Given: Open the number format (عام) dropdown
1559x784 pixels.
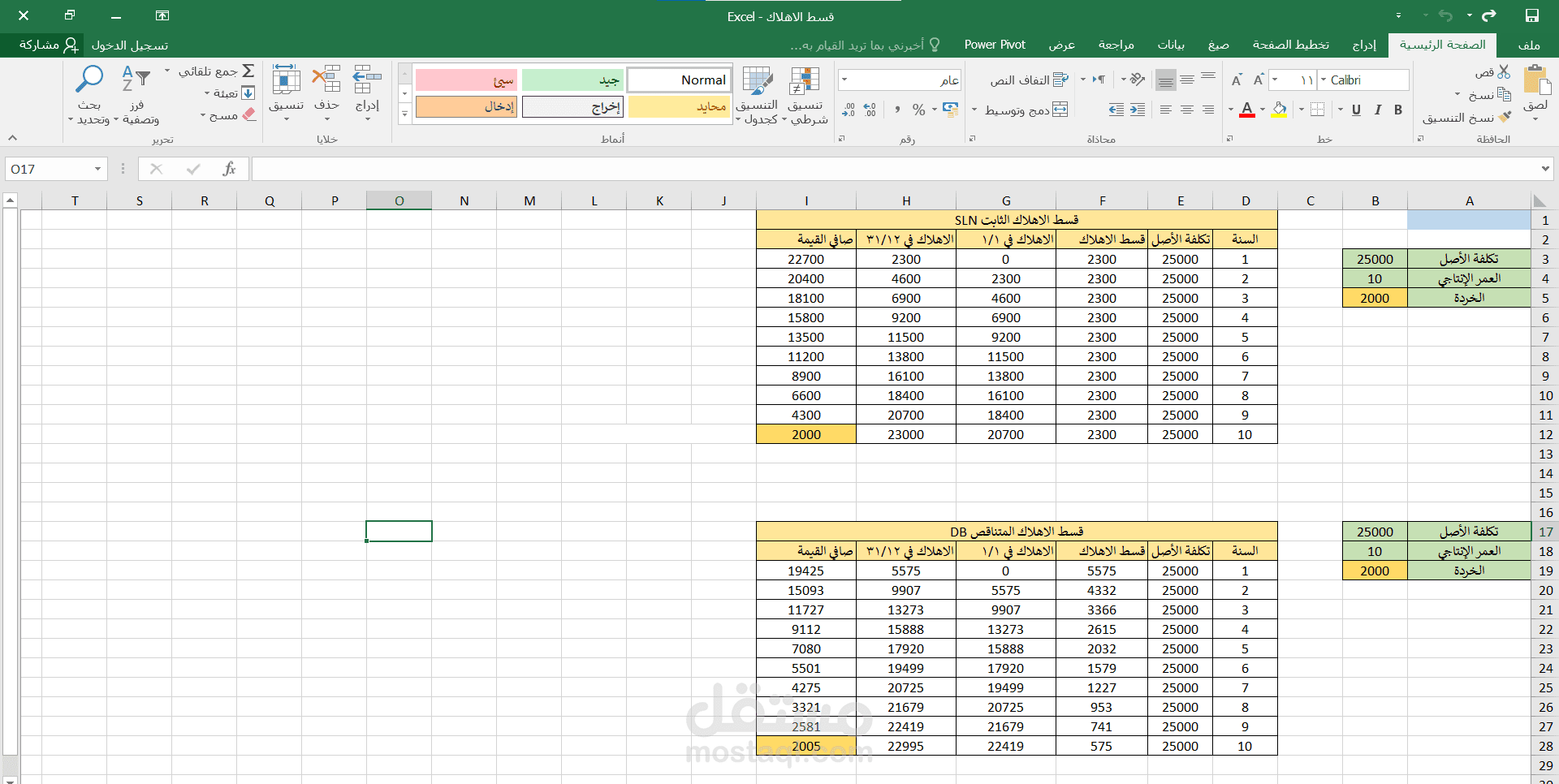Looking at the screenshot, I should [844, 80].
